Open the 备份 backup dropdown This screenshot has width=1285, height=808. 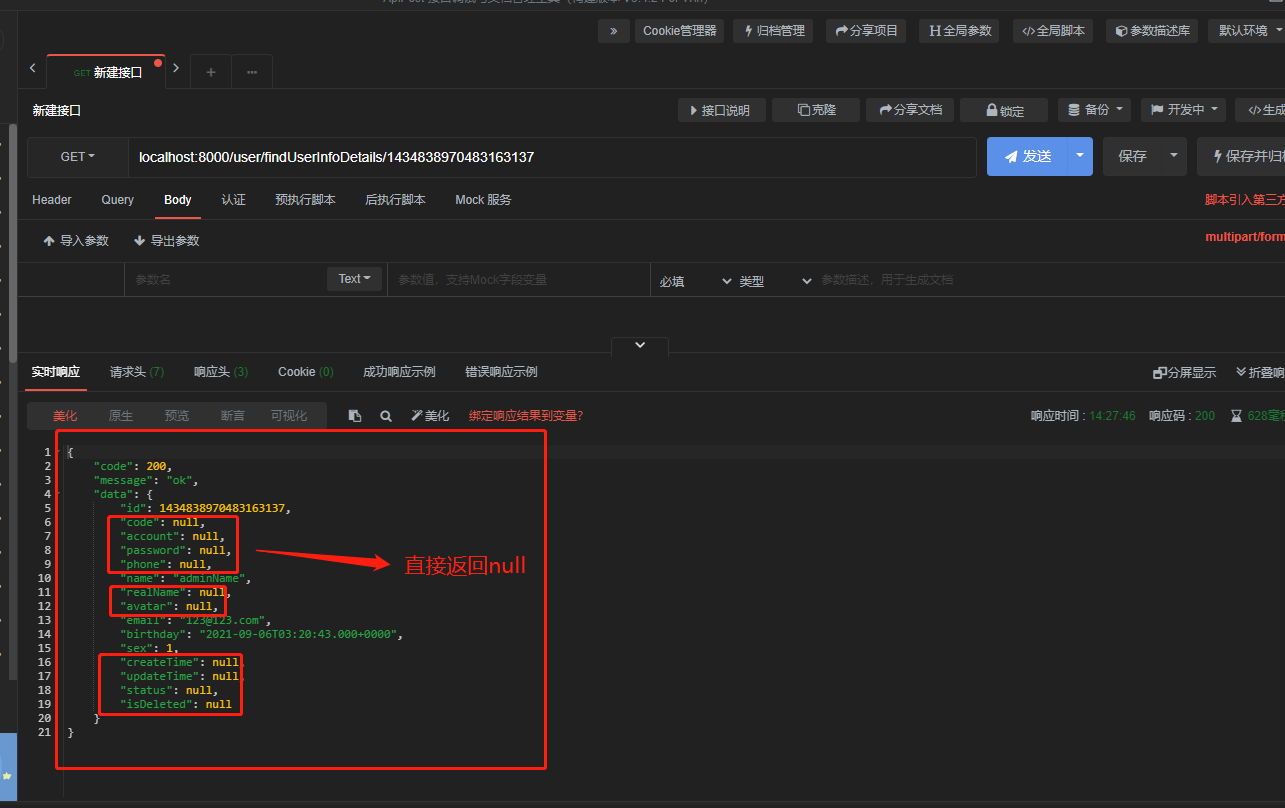tap(1094, 110)
